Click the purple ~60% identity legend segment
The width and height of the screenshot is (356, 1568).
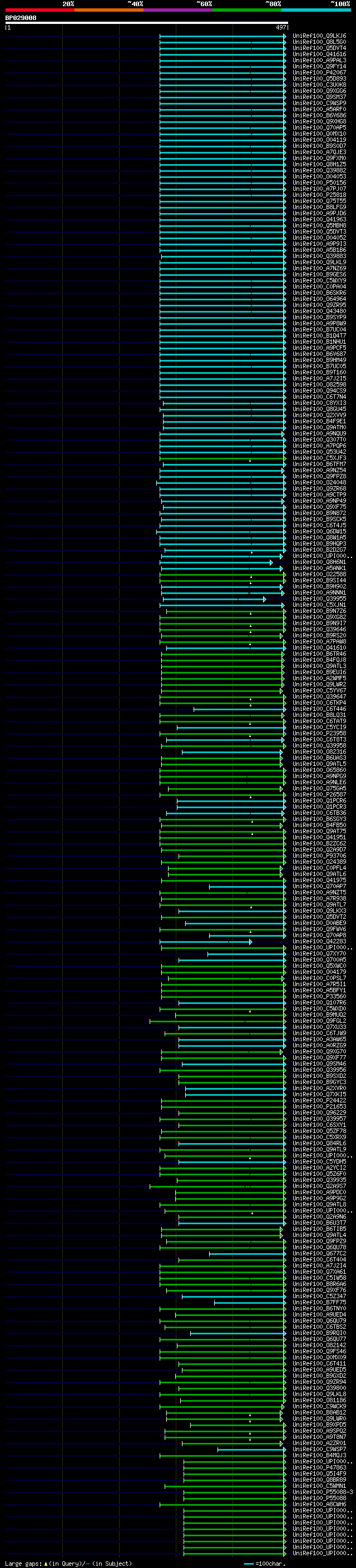(x=177, y=10)
